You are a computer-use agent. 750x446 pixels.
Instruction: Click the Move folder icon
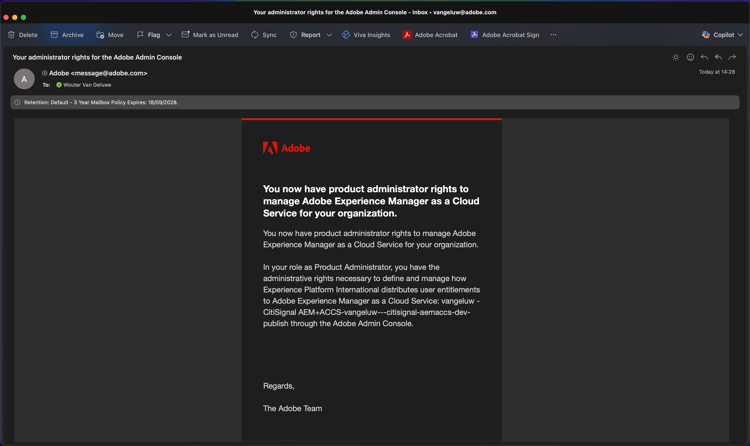(x=100, y=35)
